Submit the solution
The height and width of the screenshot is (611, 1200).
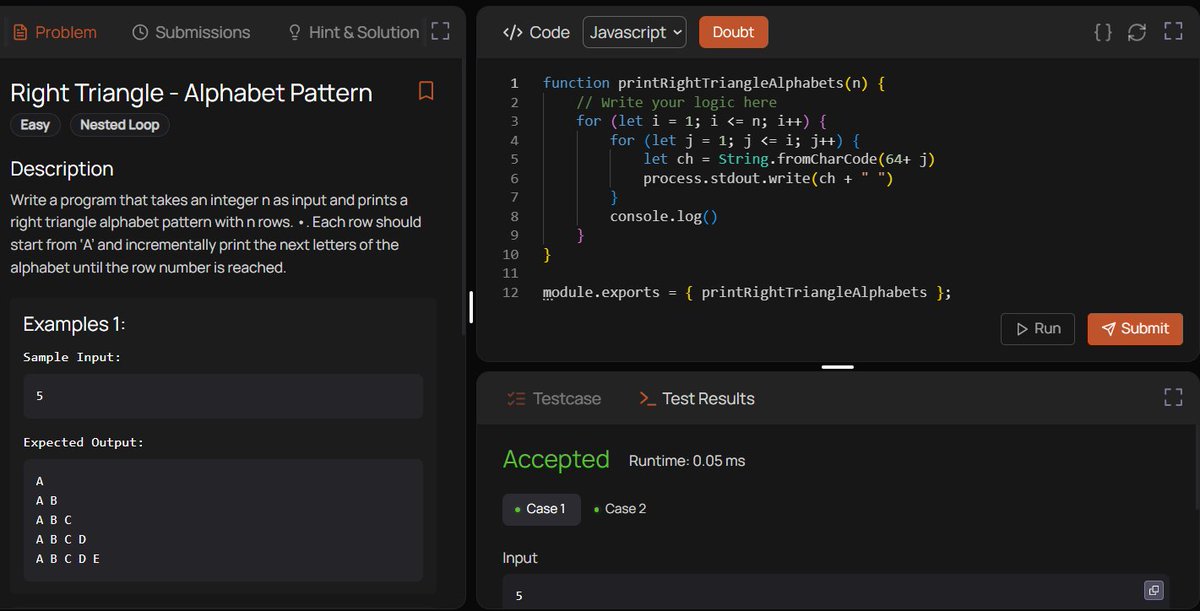coord(1135,329)
